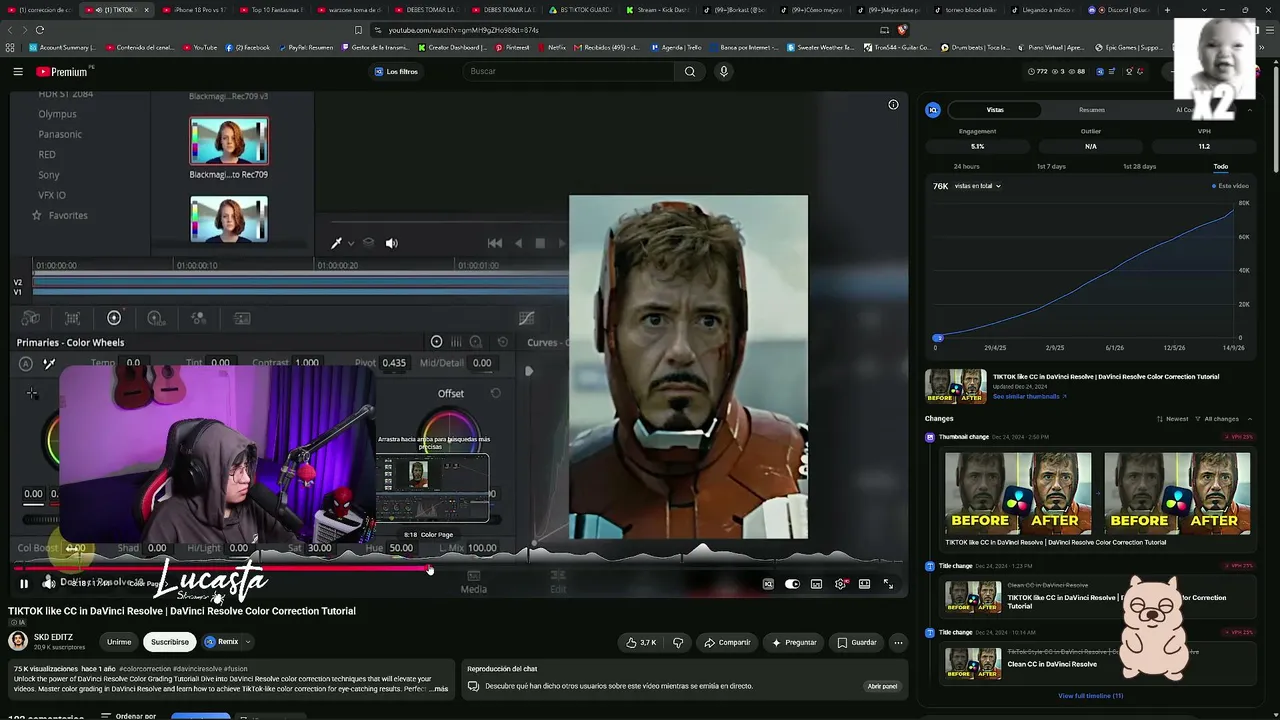
Task: Click the search magnifier icon
Action: point(690,72)
